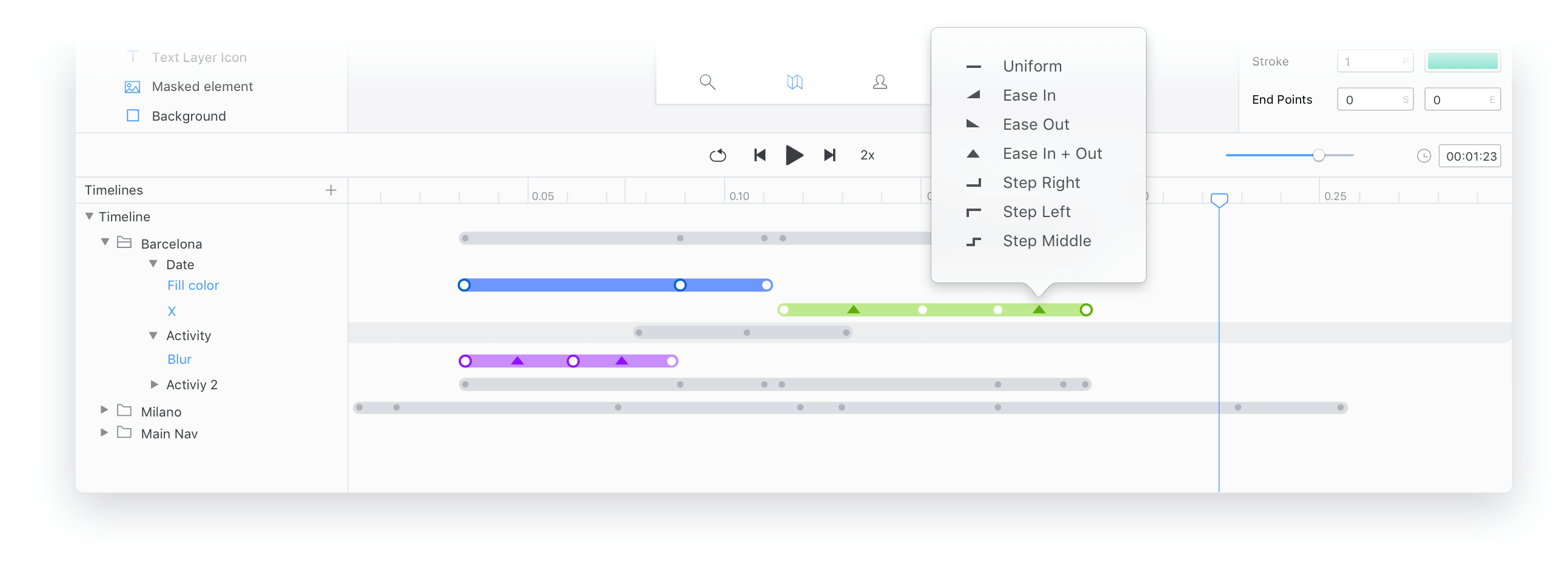Open the Blur property
Screen dimensions: 1568x576
179,359
